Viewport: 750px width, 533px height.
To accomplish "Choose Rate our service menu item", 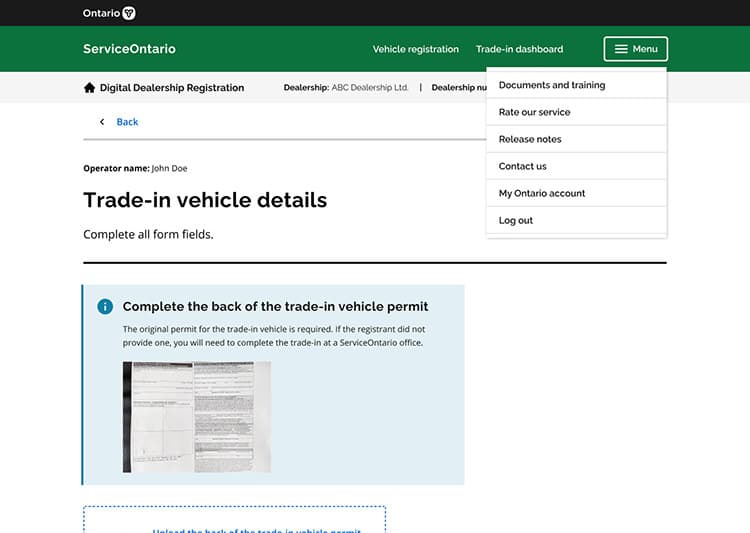I will tap(534, 112).
